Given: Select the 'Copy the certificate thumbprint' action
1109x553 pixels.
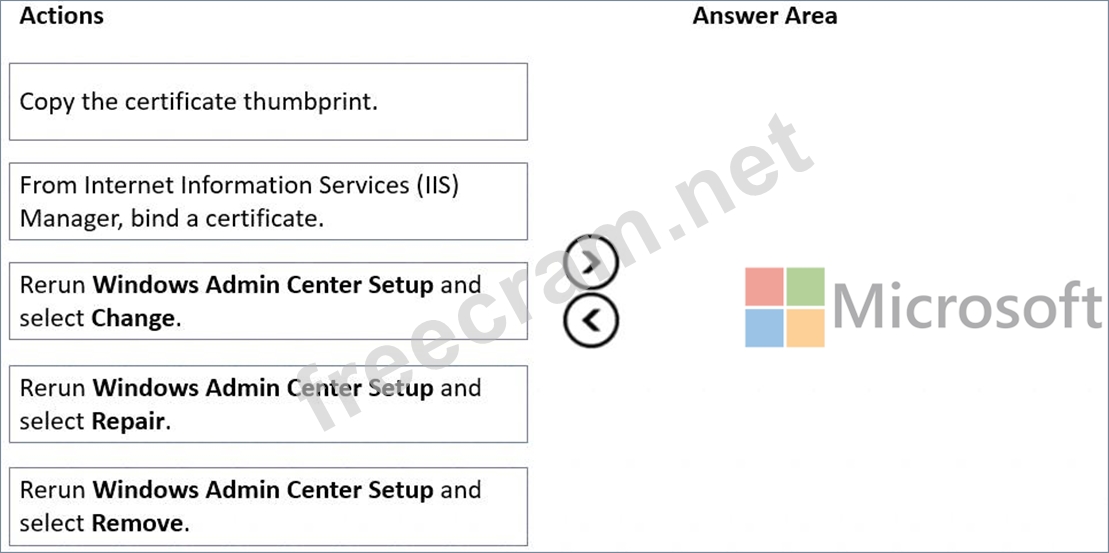Looking at the screenshot, I should pos(268,102).
